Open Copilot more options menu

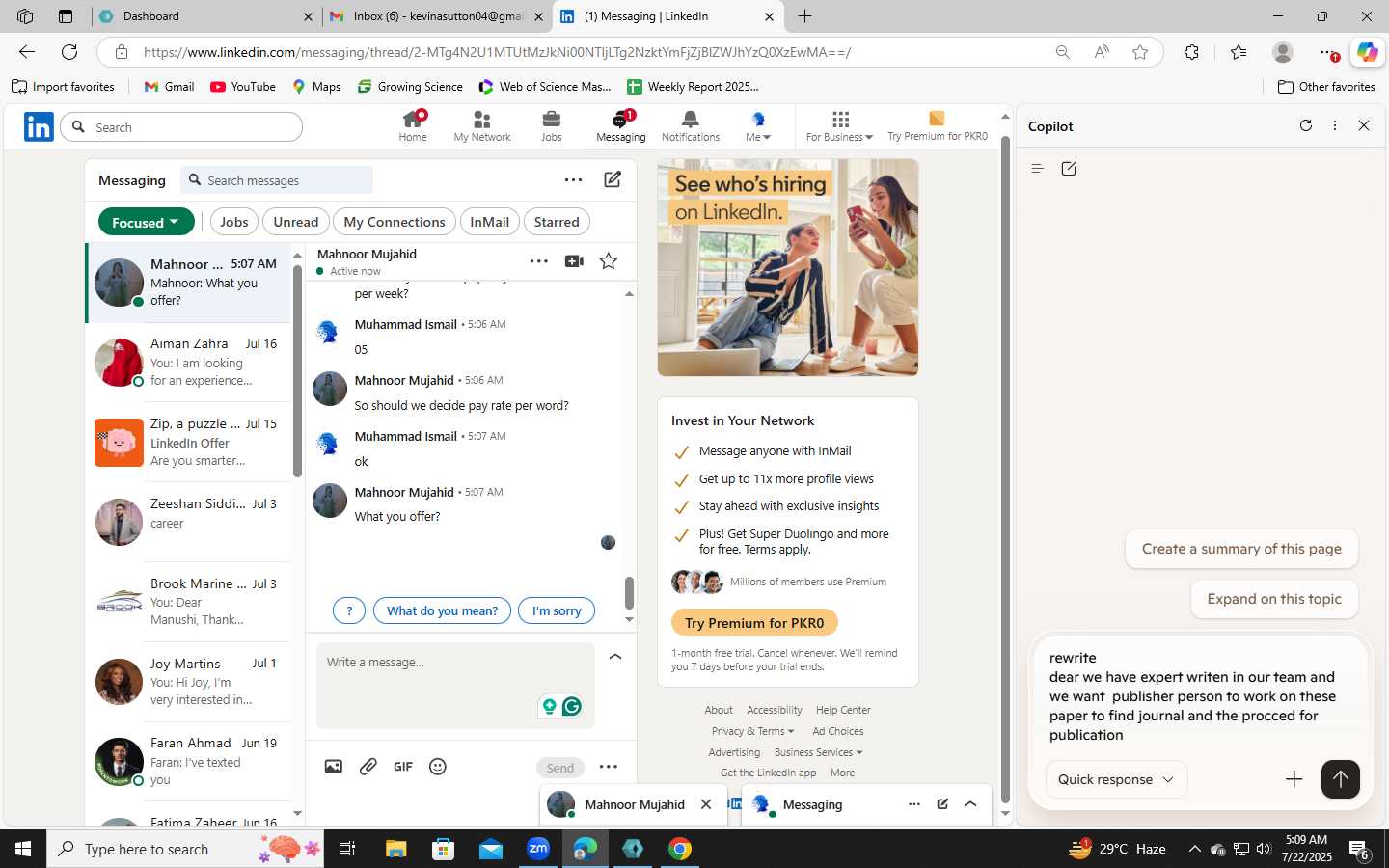1335,125
